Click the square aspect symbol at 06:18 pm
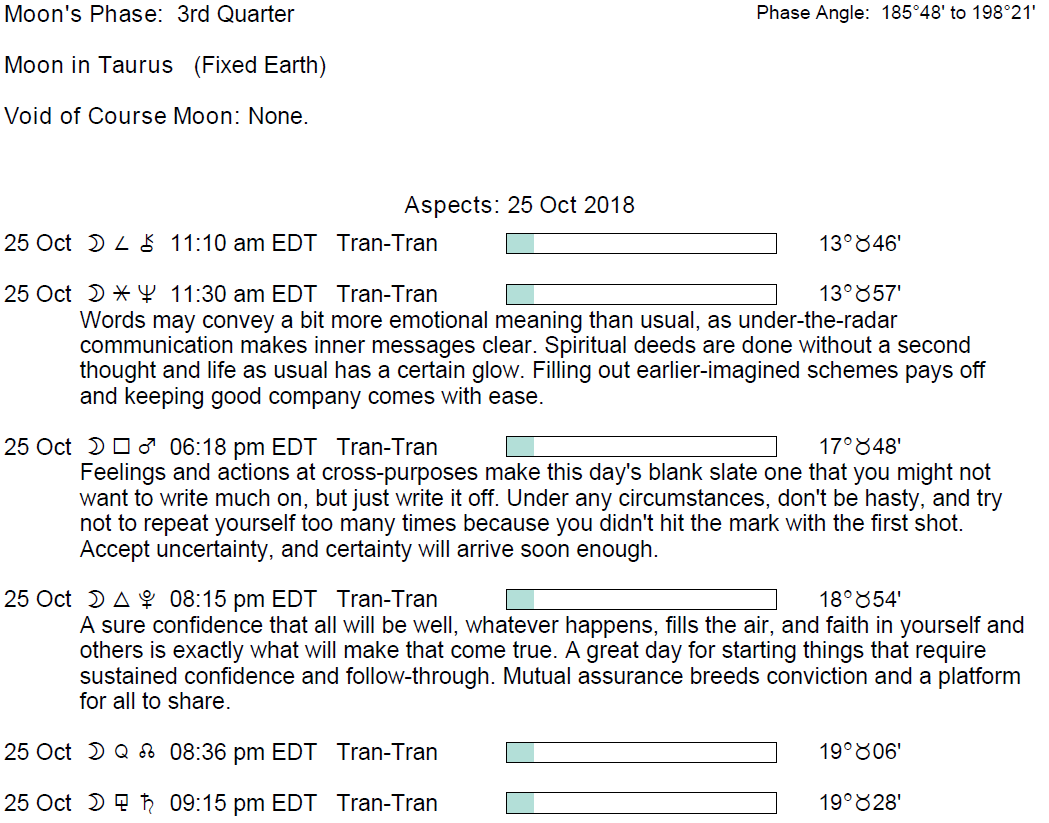The width and height of the screenshot is (1049, 823). click(122, 447)
